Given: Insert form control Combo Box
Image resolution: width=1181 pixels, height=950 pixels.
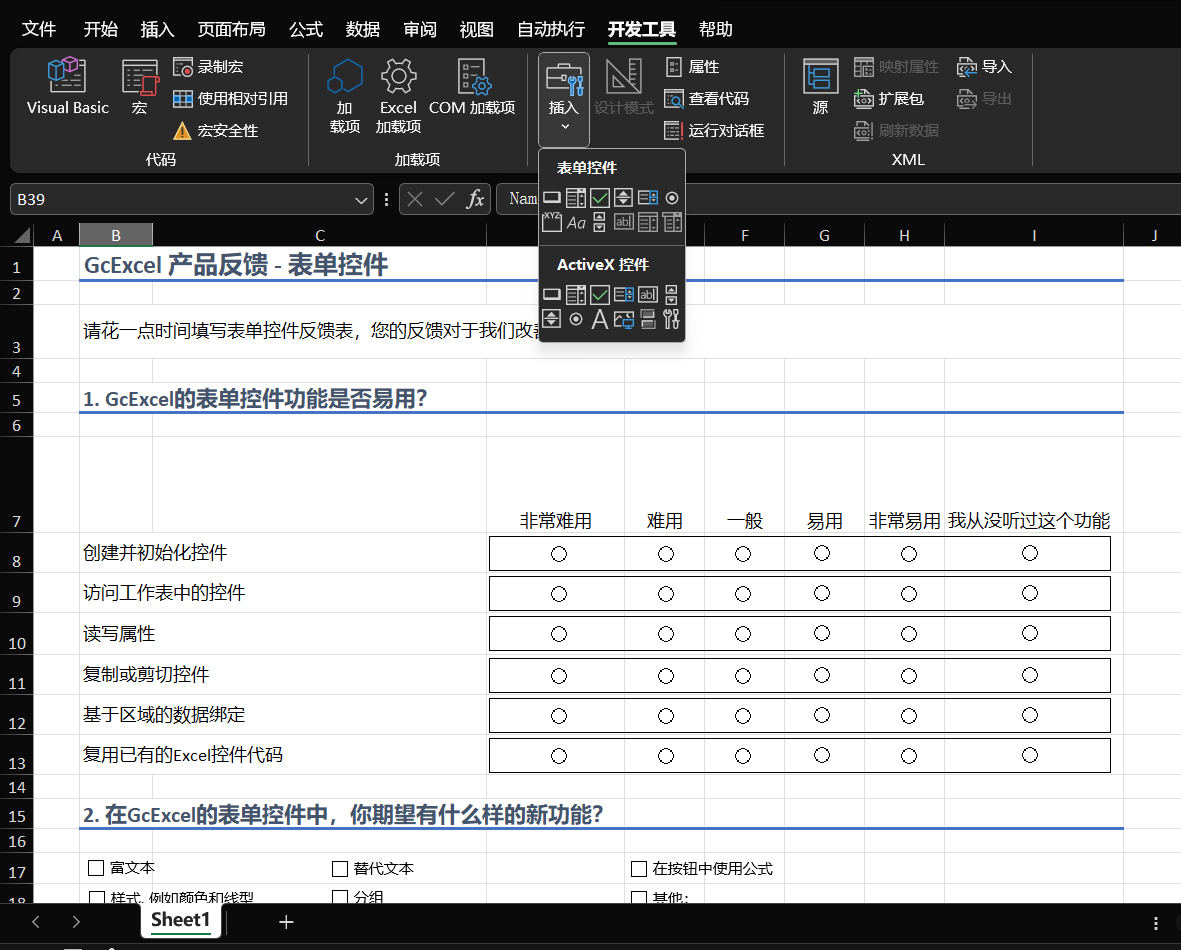Looking at the screenshot, I should coord(575,198).
